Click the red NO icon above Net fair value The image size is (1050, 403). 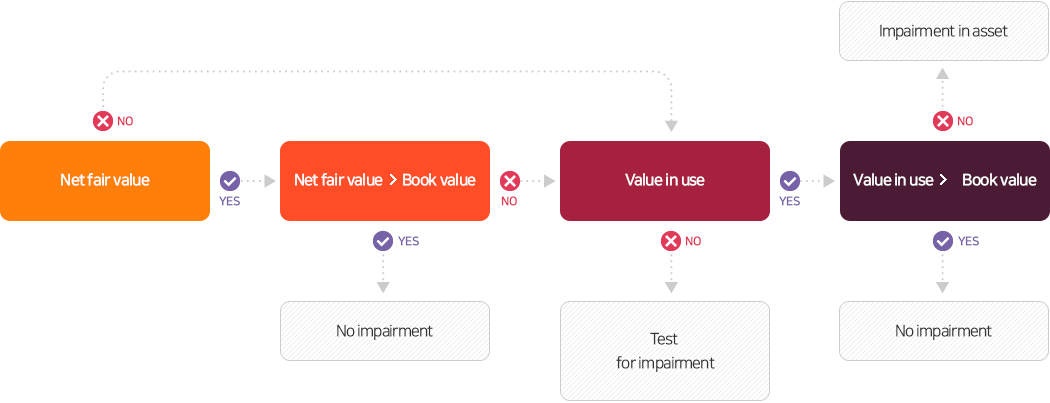point(102,121)
